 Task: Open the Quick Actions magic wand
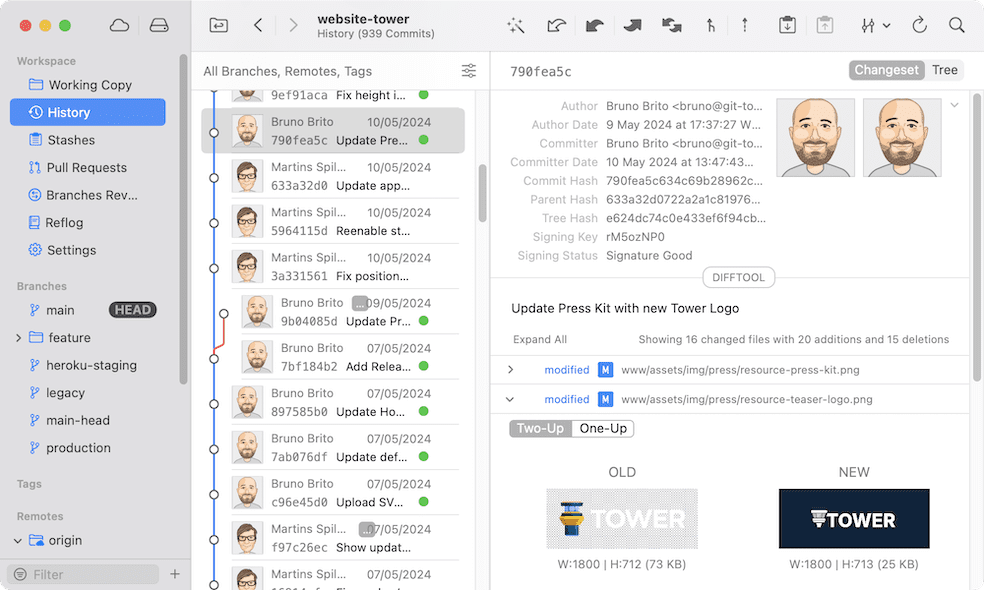point(516,25)
